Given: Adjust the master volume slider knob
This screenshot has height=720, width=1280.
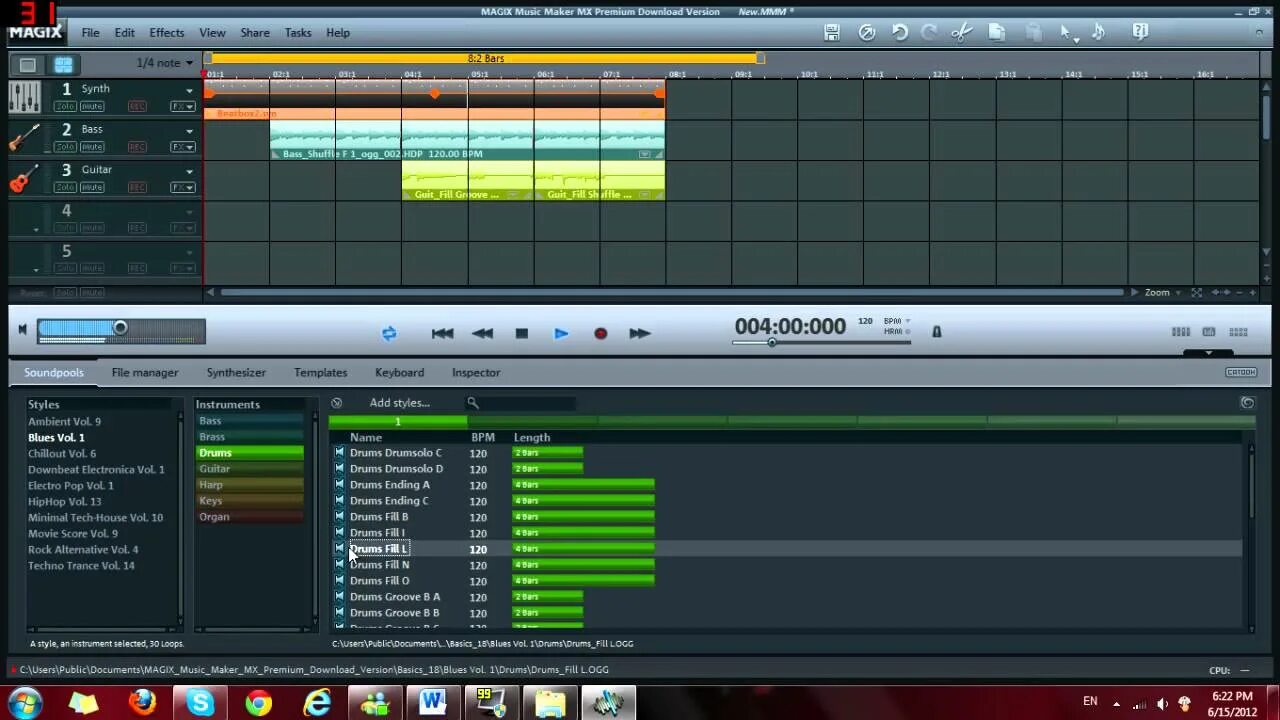Looking at the screenshot, I should 120,328.
